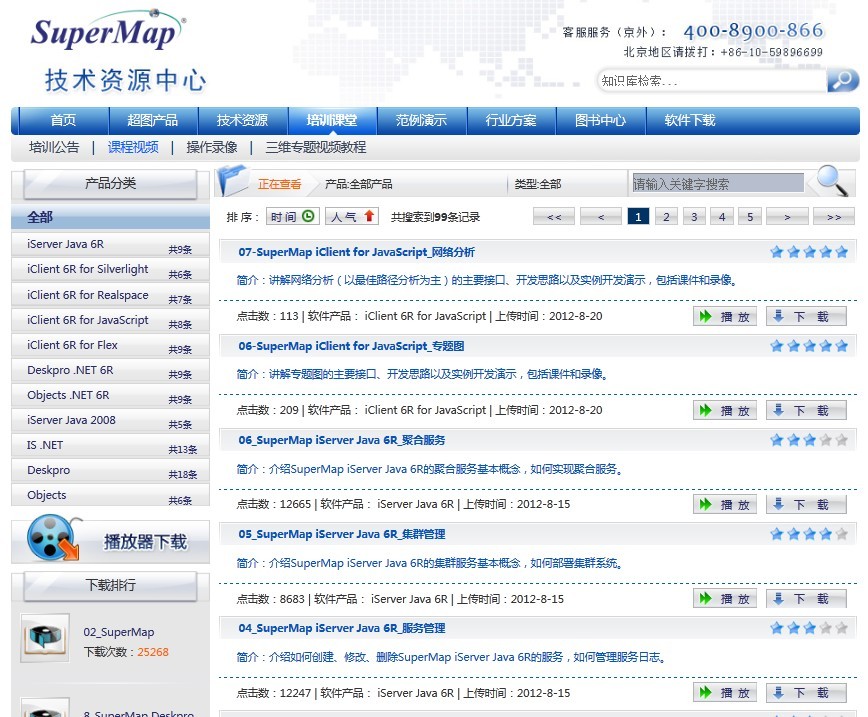
Task: Jump to the first page (<<)
Action: pyautogui.click(x=554, y=216)
